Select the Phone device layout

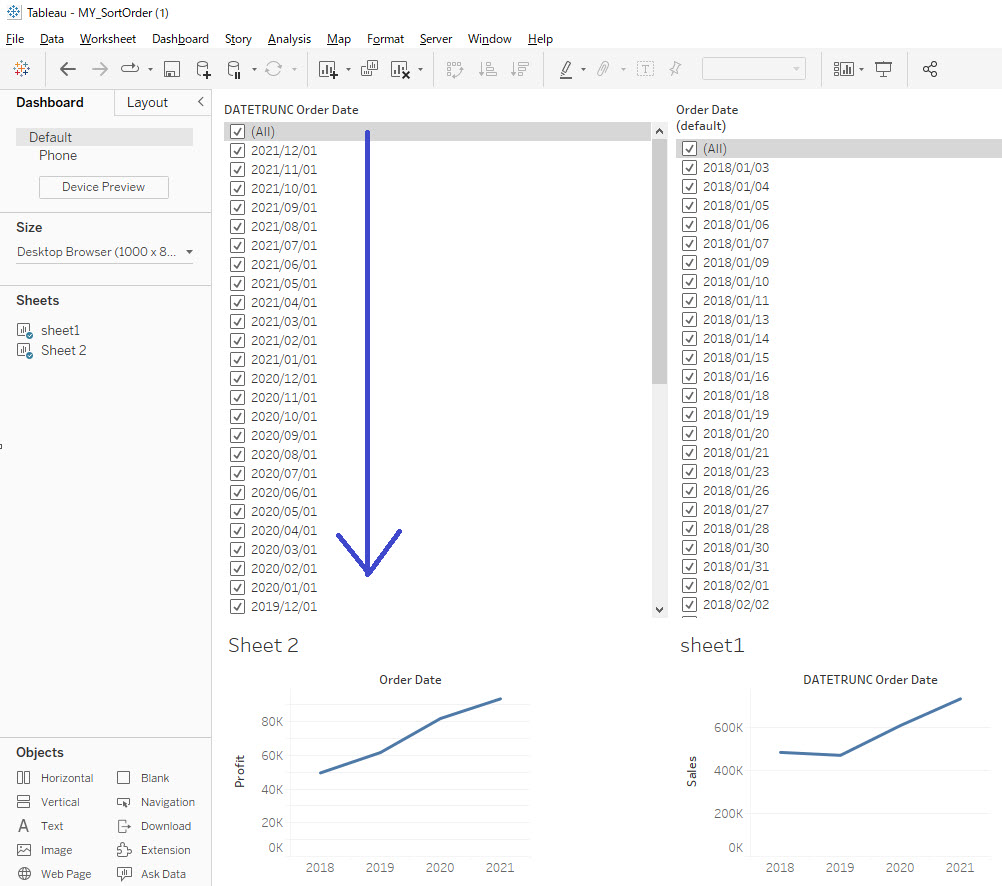pyautogui.click(x=58, y=155)
